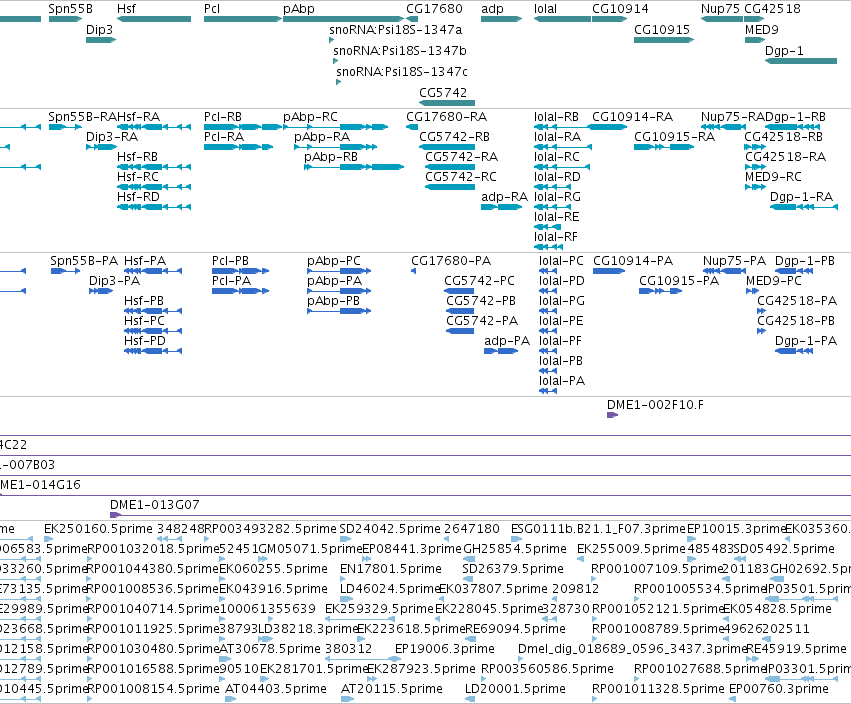This screenshot has height=704, width=851.
Task: Click the Pcl-PB protein label
Action: point(230,261)
